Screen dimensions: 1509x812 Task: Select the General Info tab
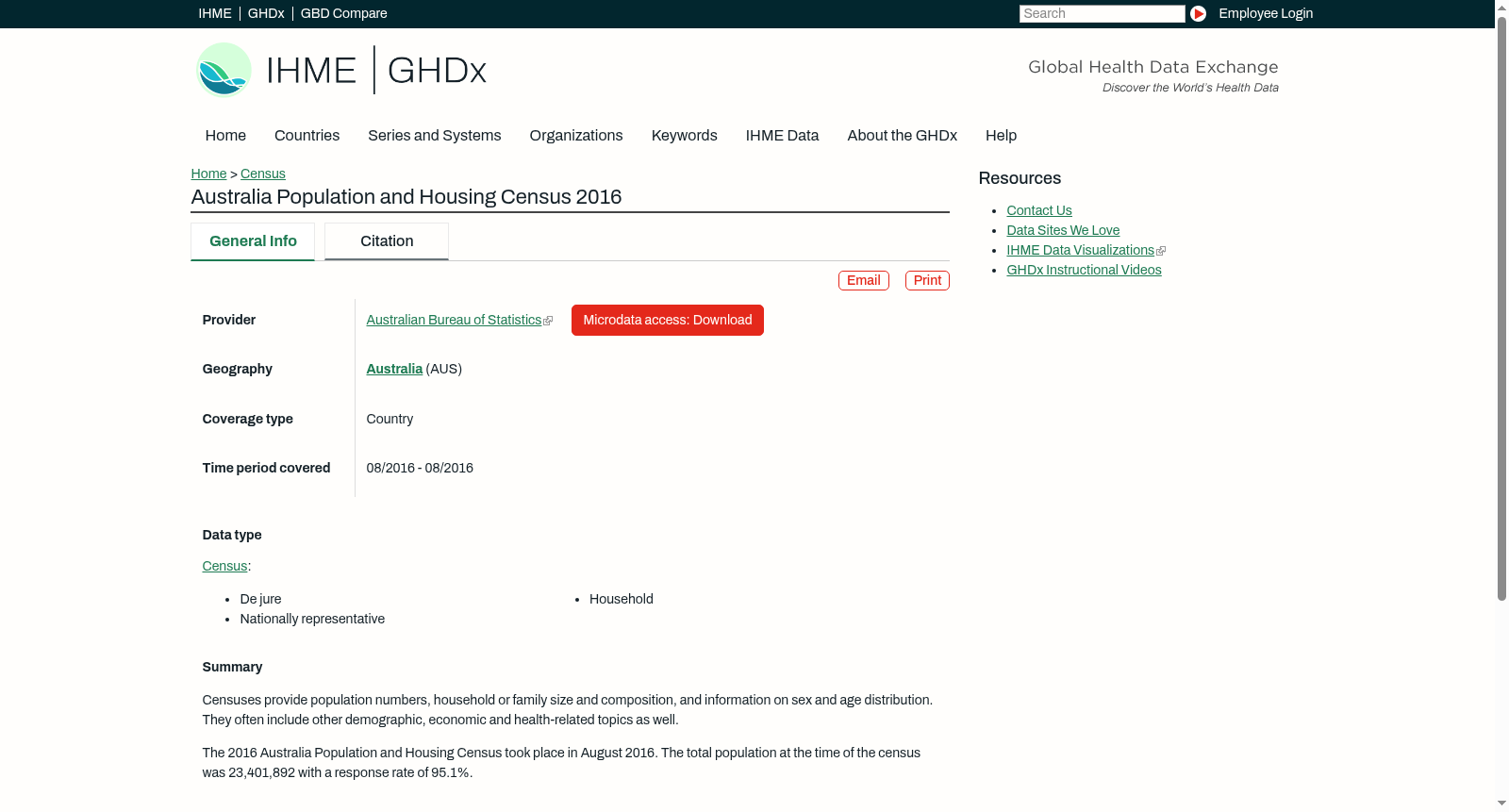[253, 241]
